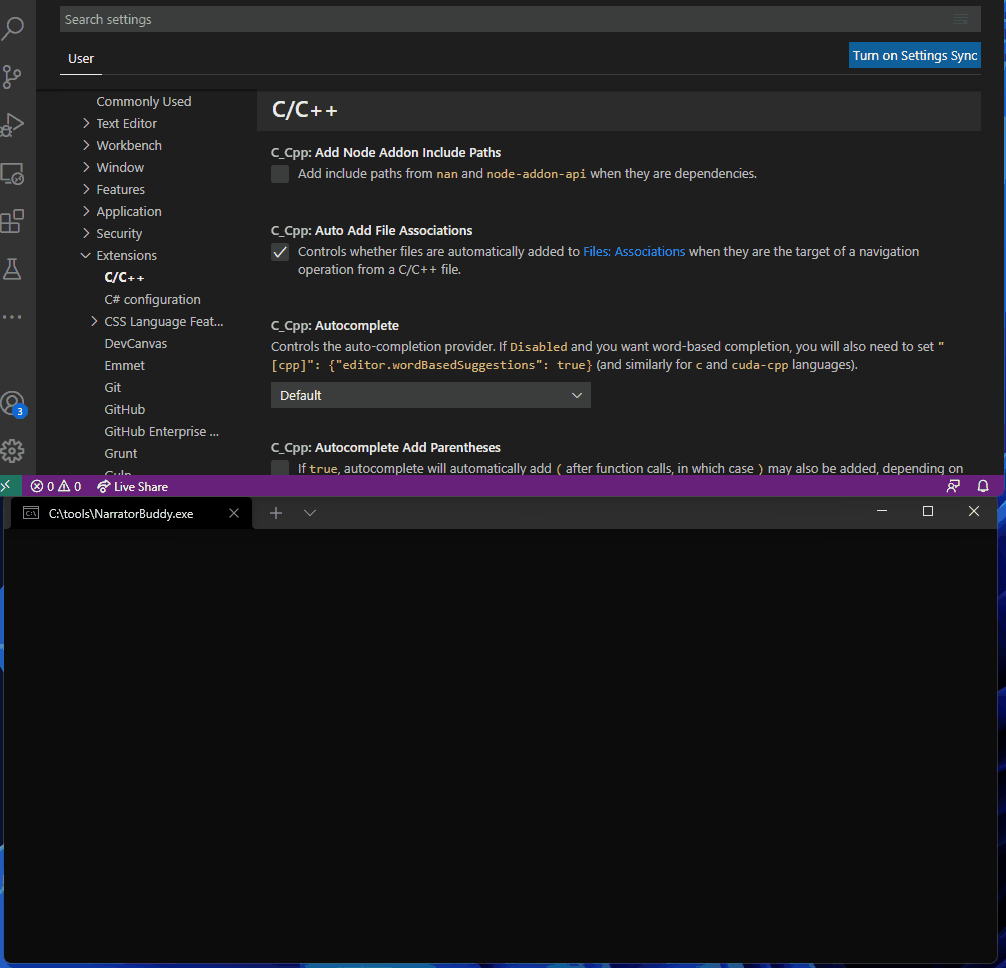Expand the Text Editor settings group
The width and height of the screenshot is (1006, 968).
click(x=126, y=123)
